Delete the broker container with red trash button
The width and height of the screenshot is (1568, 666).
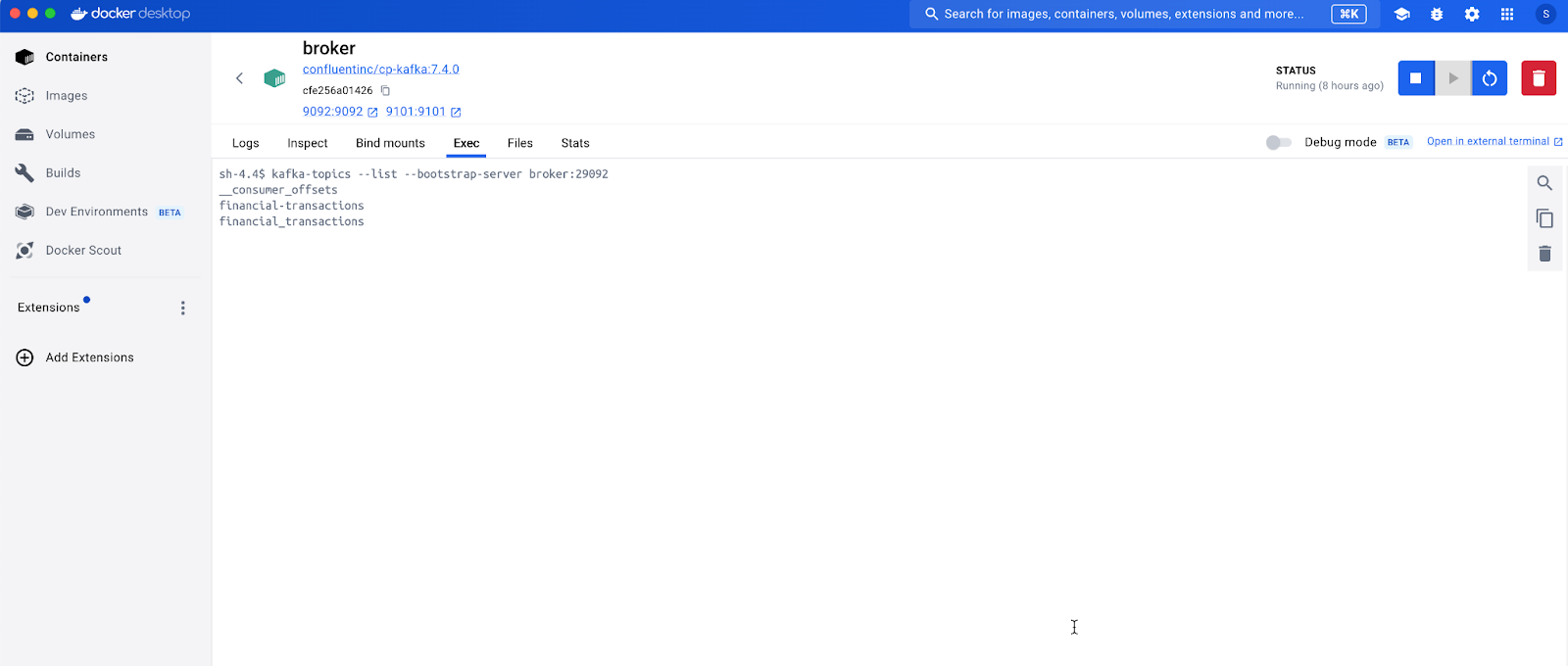tap(1539, 78)
